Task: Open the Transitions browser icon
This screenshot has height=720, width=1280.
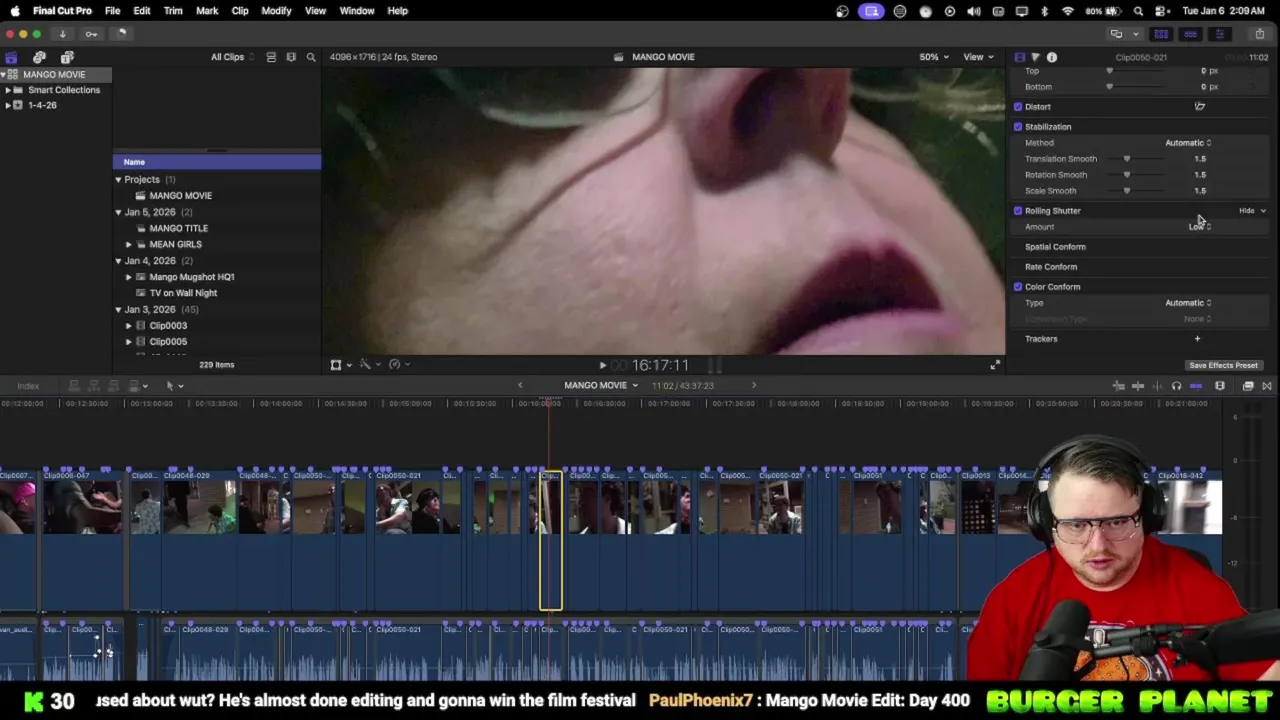Action: (1266, 386)
